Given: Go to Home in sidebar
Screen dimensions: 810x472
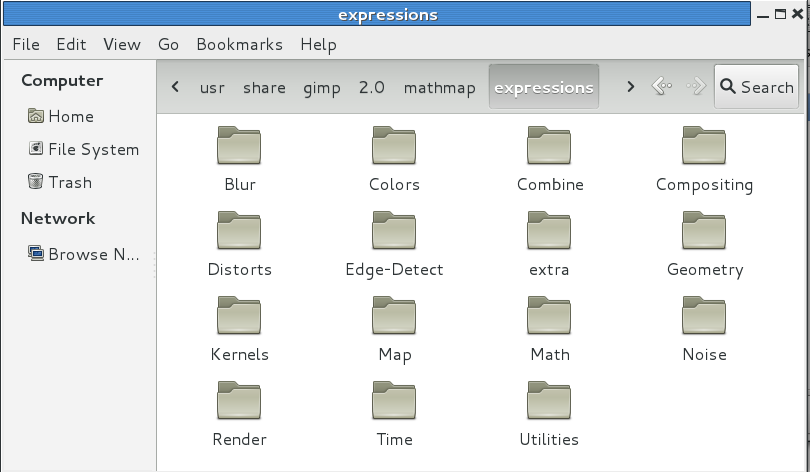Looking at the screenshot, I should pos(61,116).
